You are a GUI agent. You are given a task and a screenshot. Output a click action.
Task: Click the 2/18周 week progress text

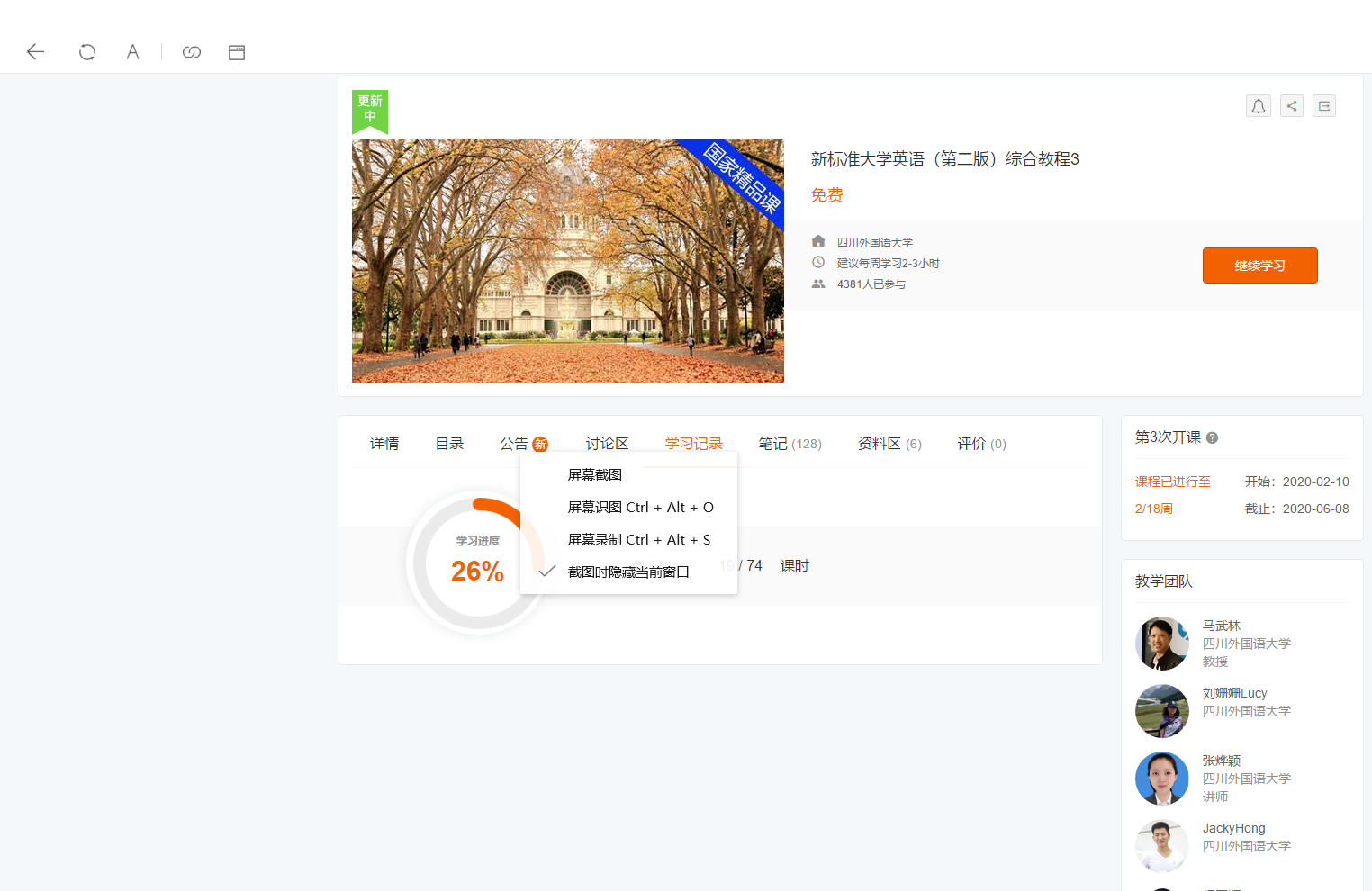click(x=1154, y=509)
